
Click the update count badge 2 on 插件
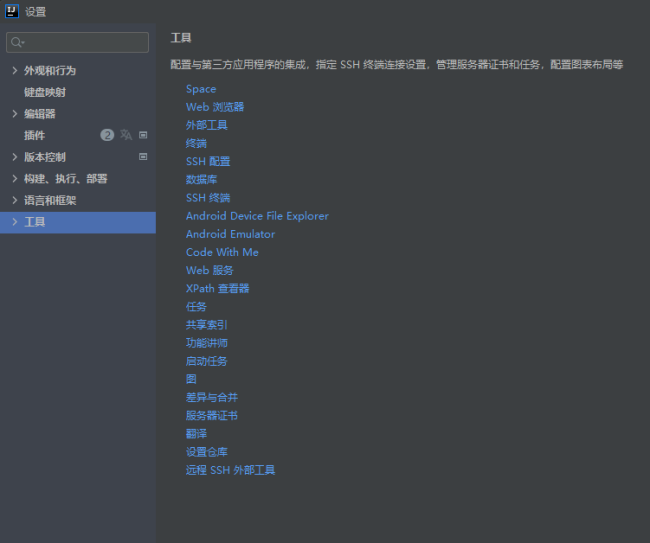(107, 135)
